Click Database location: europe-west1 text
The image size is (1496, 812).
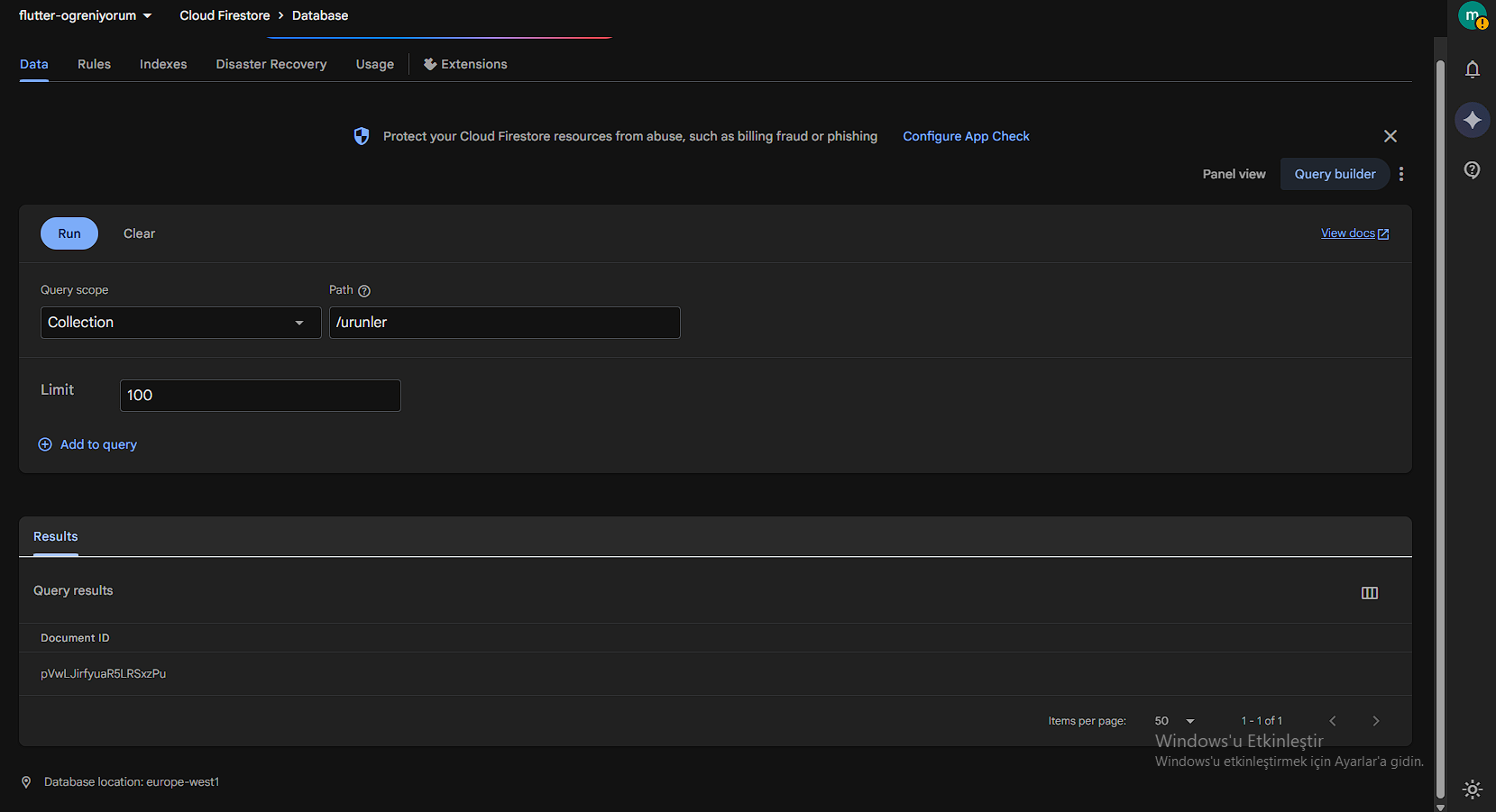tap(132, 782)
